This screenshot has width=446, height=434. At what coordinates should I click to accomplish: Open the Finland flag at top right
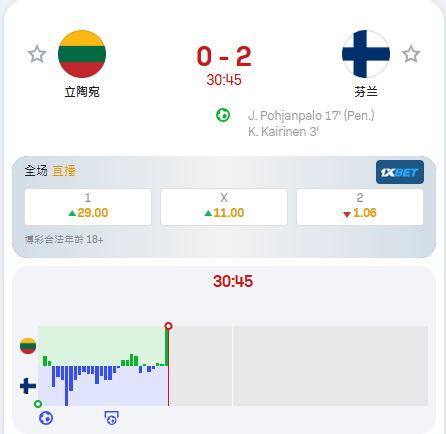pos(366,54)
